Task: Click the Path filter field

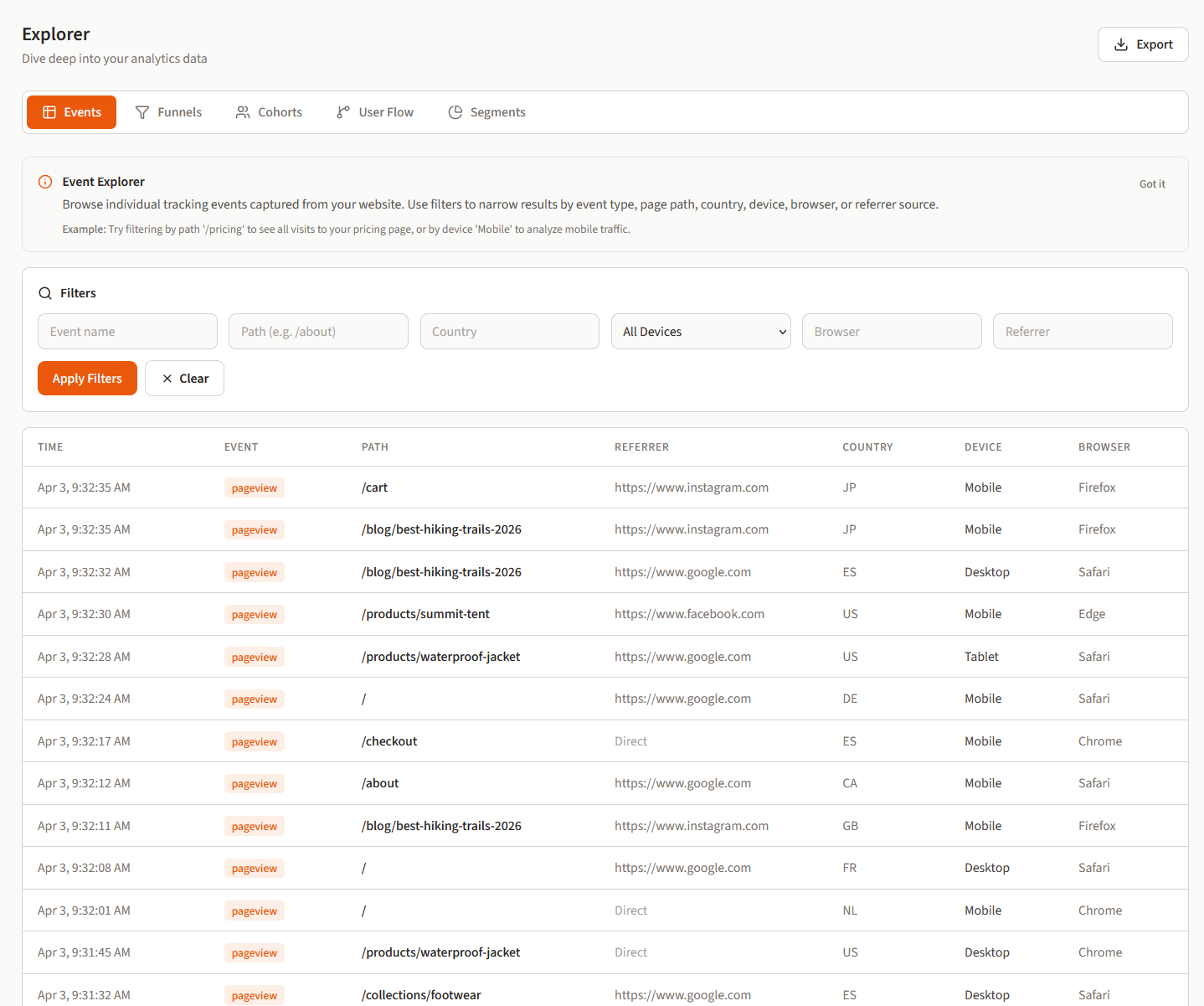Action: [318, 331]
